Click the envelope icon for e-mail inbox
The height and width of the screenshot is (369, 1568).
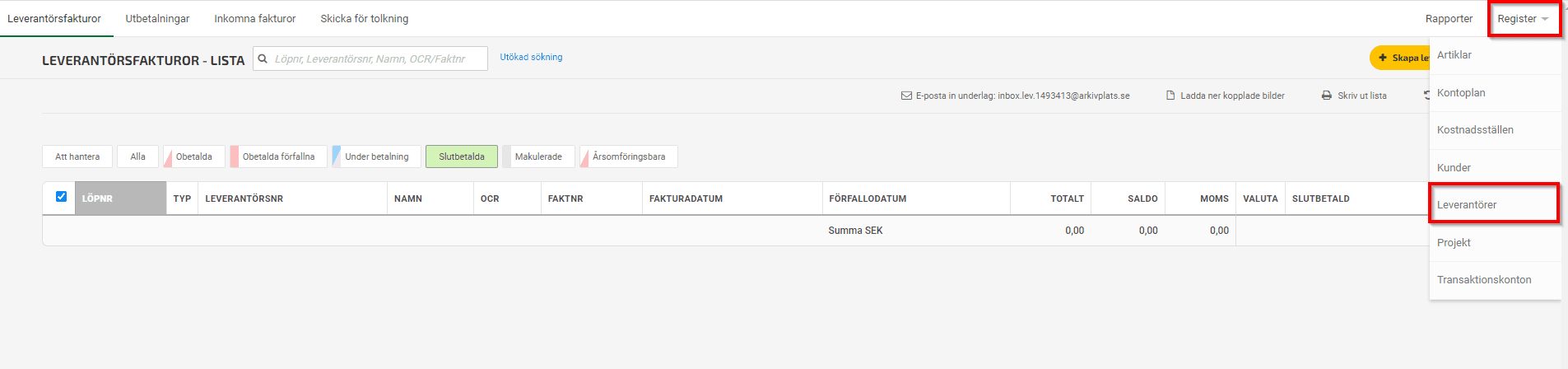[x=906, y=96]
